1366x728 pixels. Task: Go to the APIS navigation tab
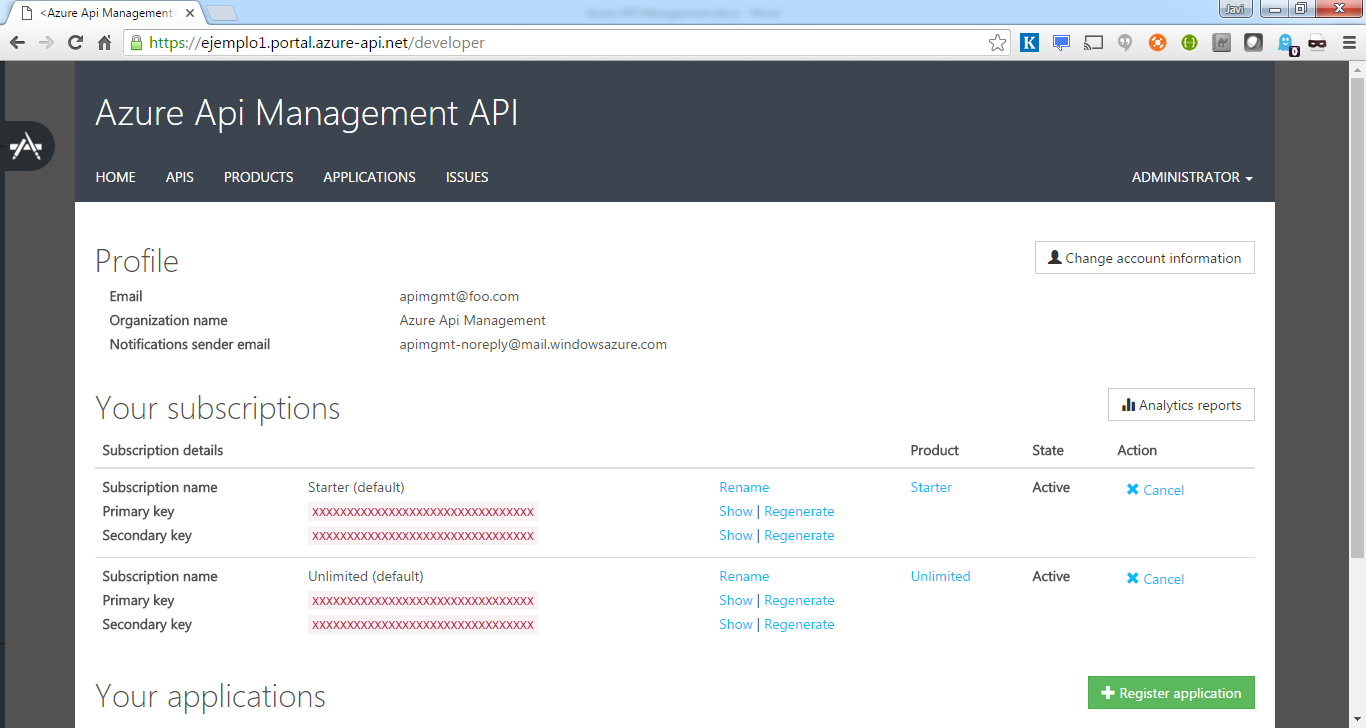[x=180, y=177]
